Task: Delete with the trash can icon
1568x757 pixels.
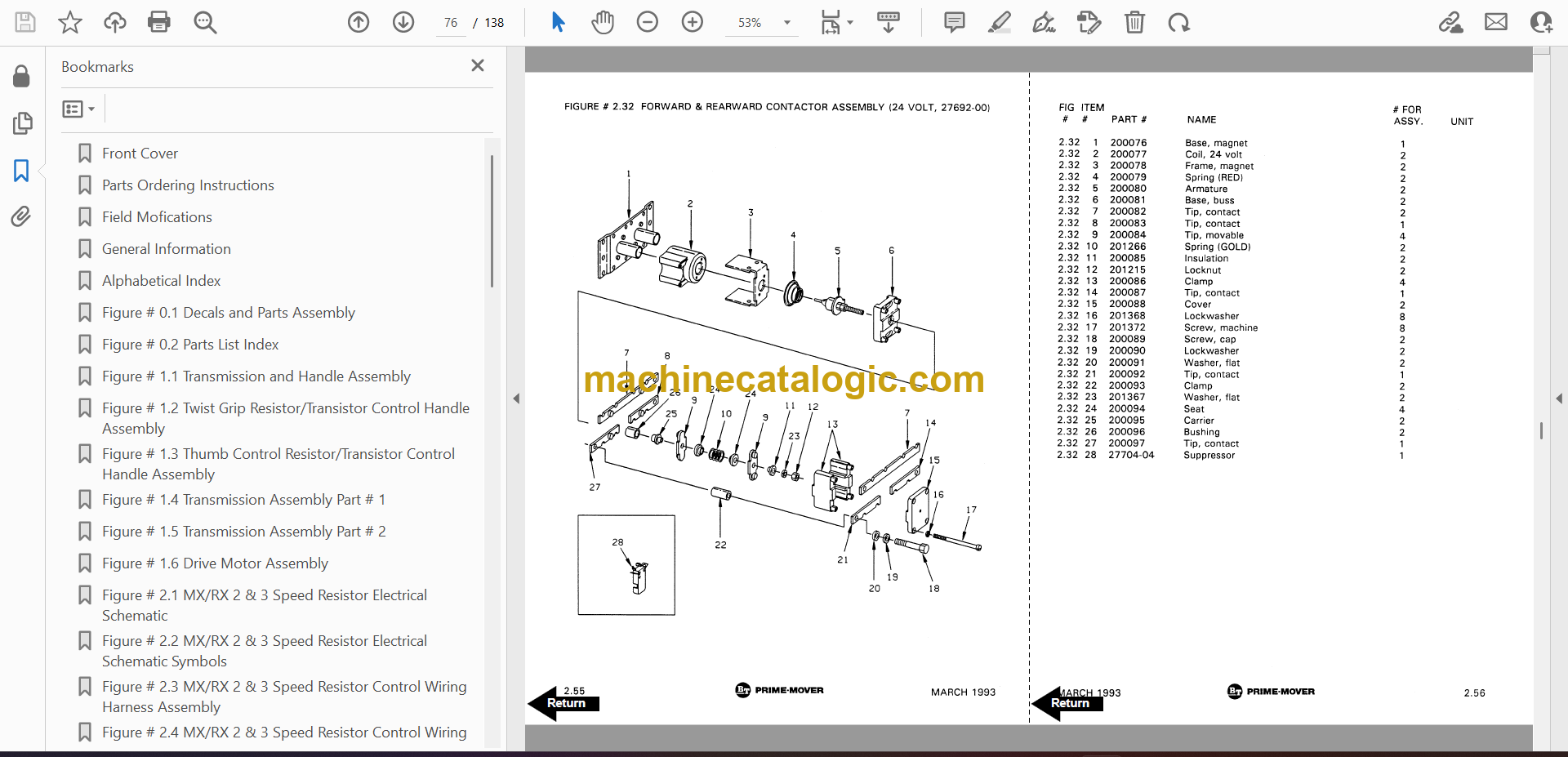Action: click(1134, 22)
